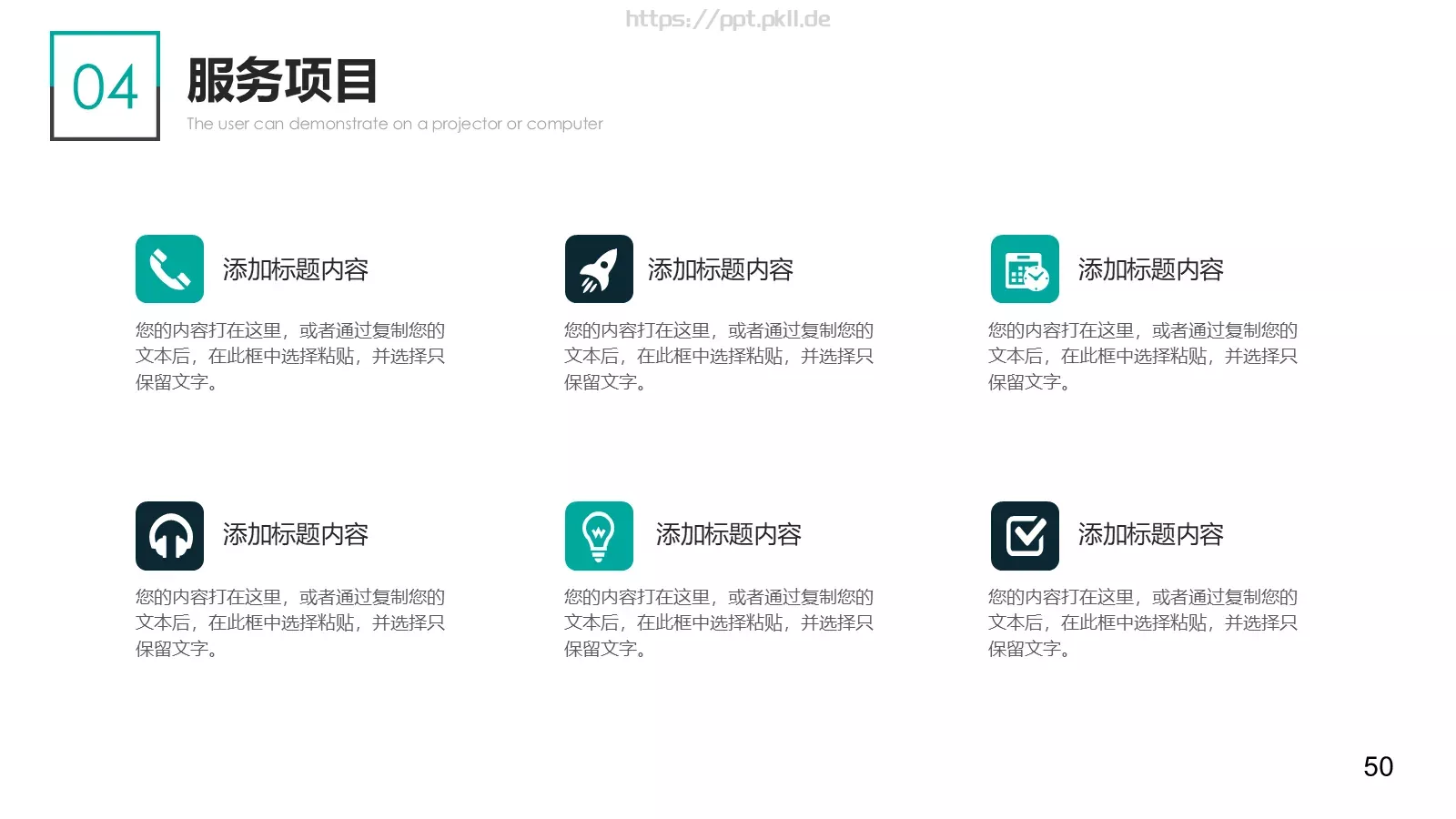
Task: Select the dark headphones icon
Action: tap(169, 536)
